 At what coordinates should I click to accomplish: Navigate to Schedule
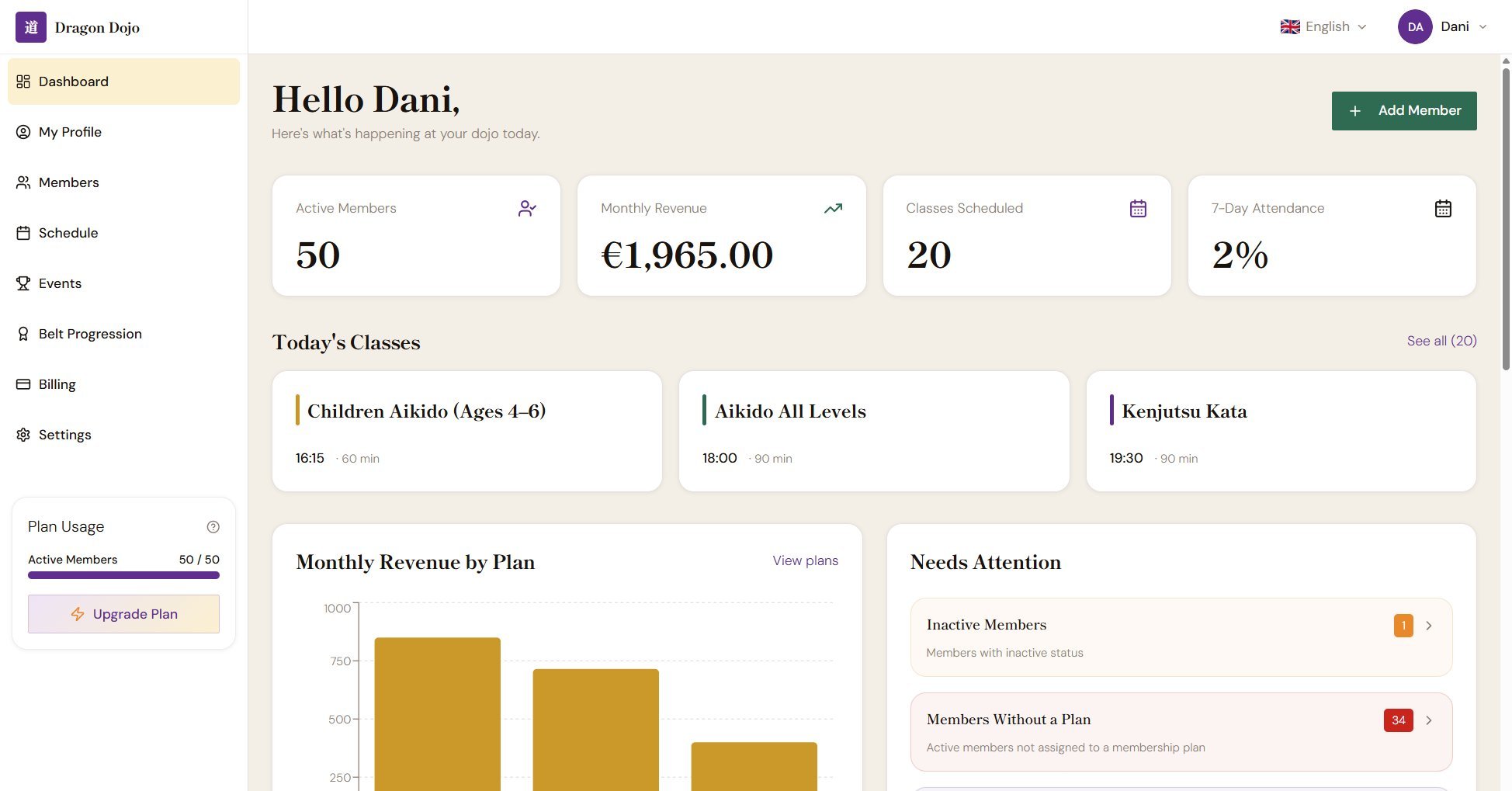coord(123,233)
